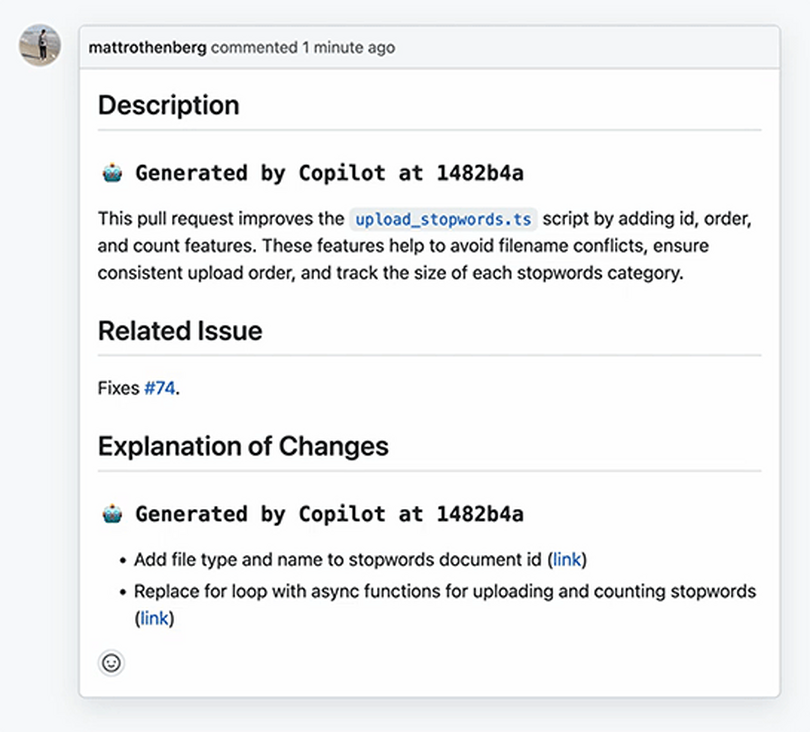This screenshot has height=732, width=810.
Task: Open the add reaction emoji picker
Action: 111,663
